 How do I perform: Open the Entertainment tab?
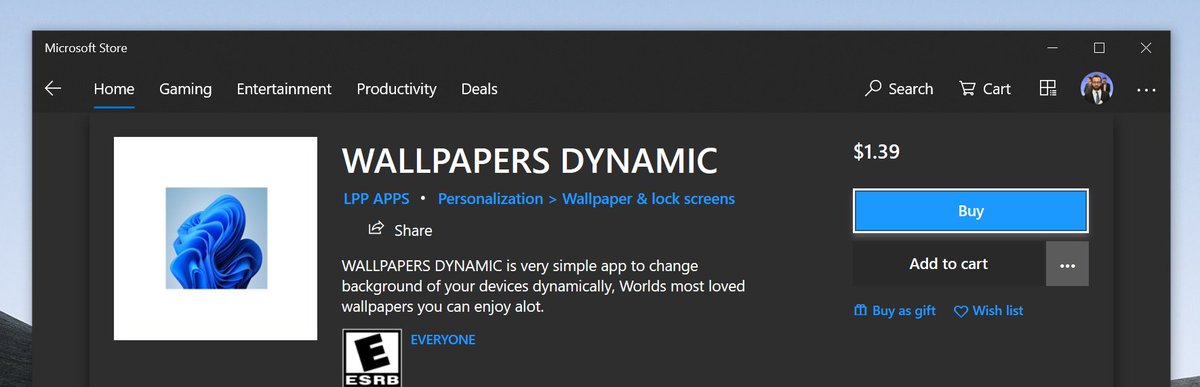pyautogui.click(x=284, y=89)
